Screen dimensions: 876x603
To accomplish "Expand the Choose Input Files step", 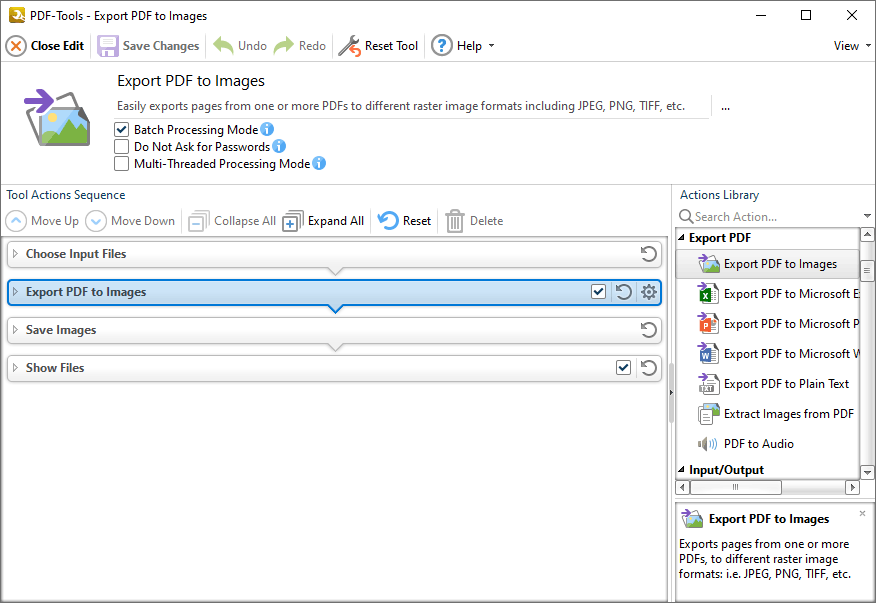I will point(16,254).
